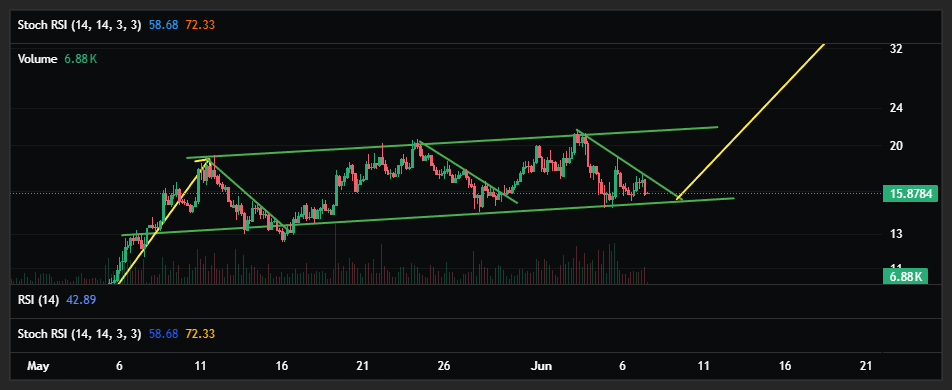This screenshot has height=390, width=952.
Task: Click the 13 price axis label
Action: click(896, 234)
